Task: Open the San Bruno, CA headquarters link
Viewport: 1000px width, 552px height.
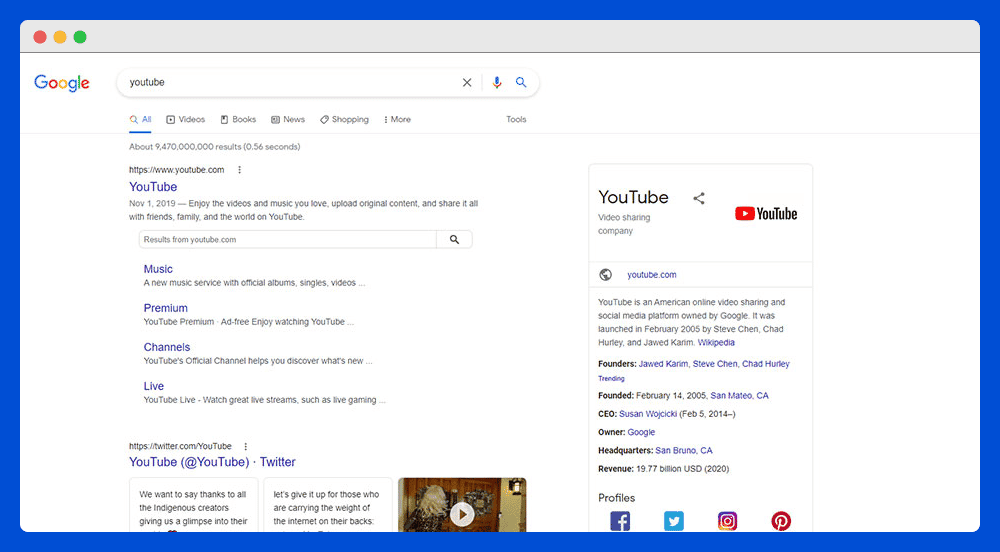Action: pyautogui.click(x=684, y=451)
